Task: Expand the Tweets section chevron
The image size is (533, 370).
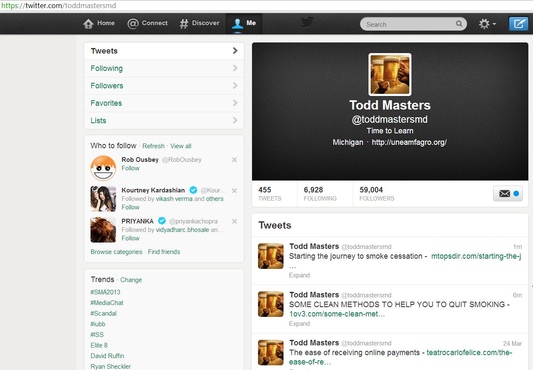Action: pos(235,51)
